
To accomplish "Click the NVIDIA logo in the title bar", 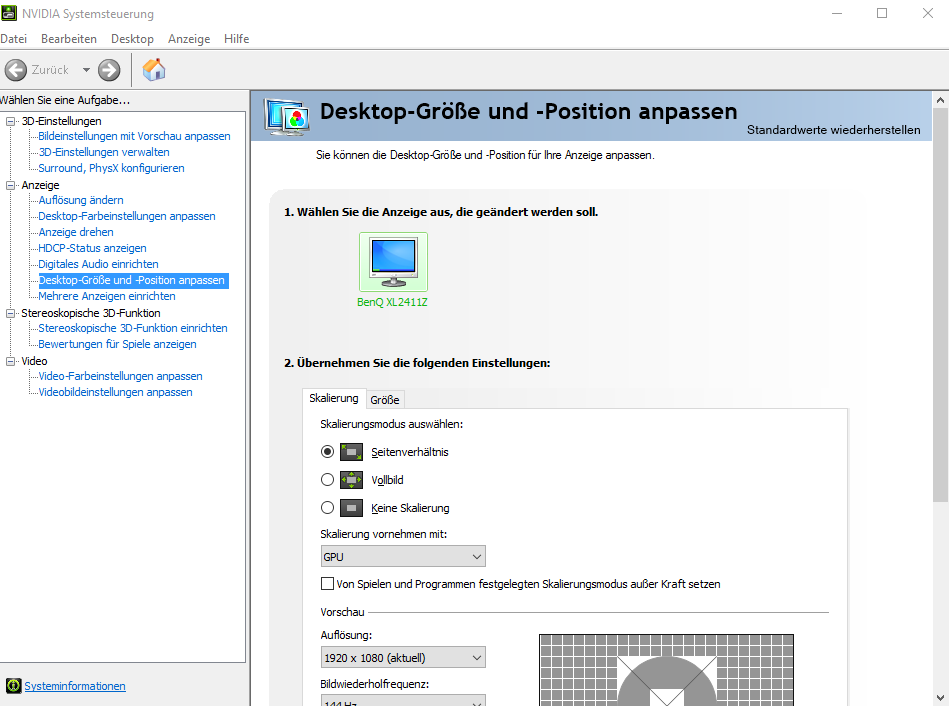I will tap(9, 13).
